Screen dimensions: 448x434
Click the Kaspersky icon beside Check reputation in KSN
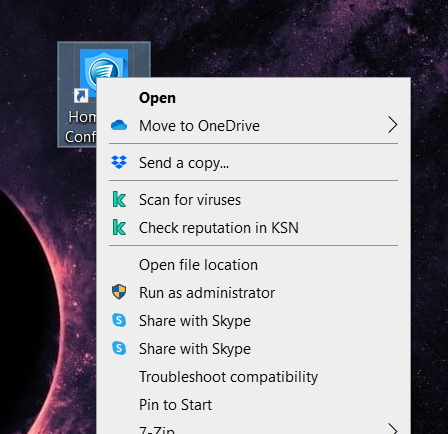point(119,227)
